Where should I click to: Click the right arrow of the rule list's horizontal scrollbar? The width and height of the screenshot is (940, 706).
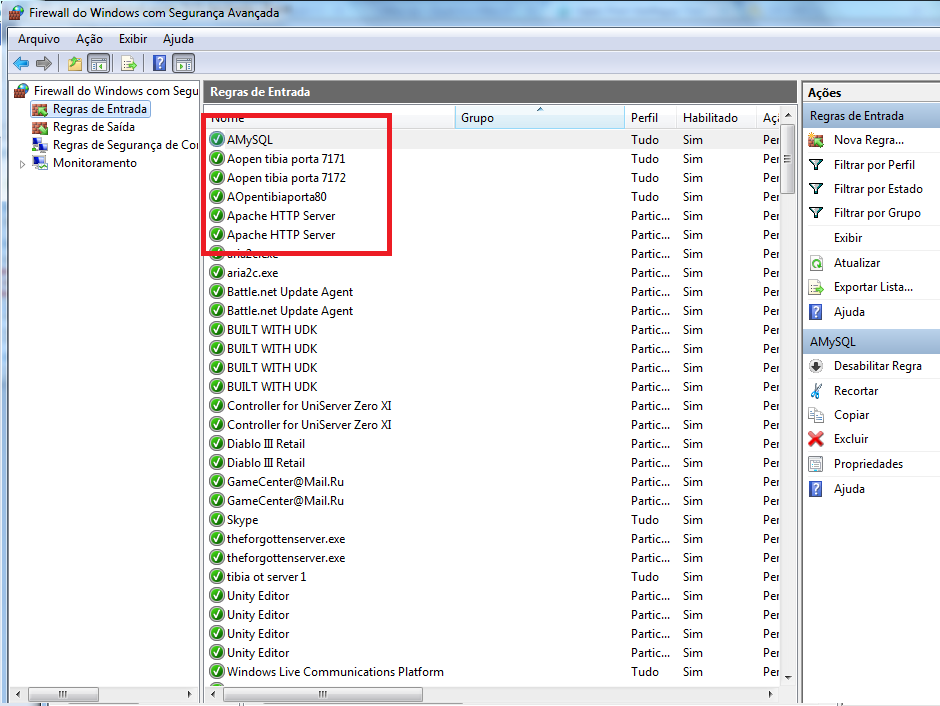(771, 694)
